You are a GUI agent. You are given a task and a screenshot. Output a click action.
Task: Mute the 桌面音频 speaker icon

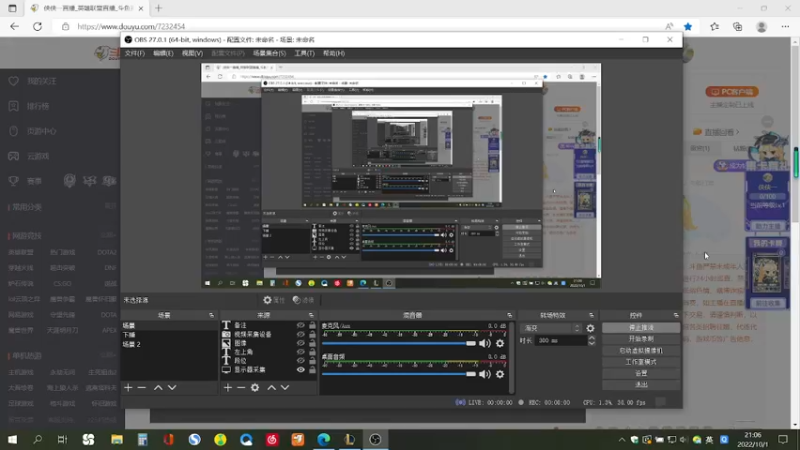[485, 374]
